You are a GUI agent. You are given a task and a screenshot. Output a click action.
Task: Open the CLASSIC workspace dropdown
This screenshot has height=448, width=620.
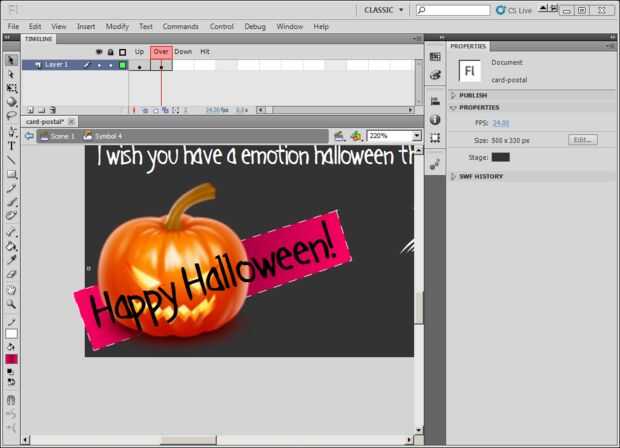click(x=384, y=10)
